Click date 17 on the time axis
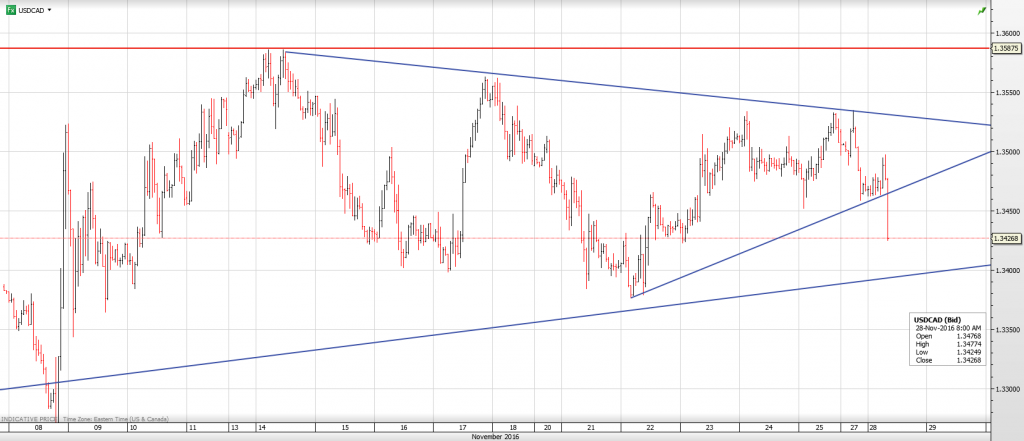Image resolution: width=1024 pixels, height=441 pixels. (463, 428)
